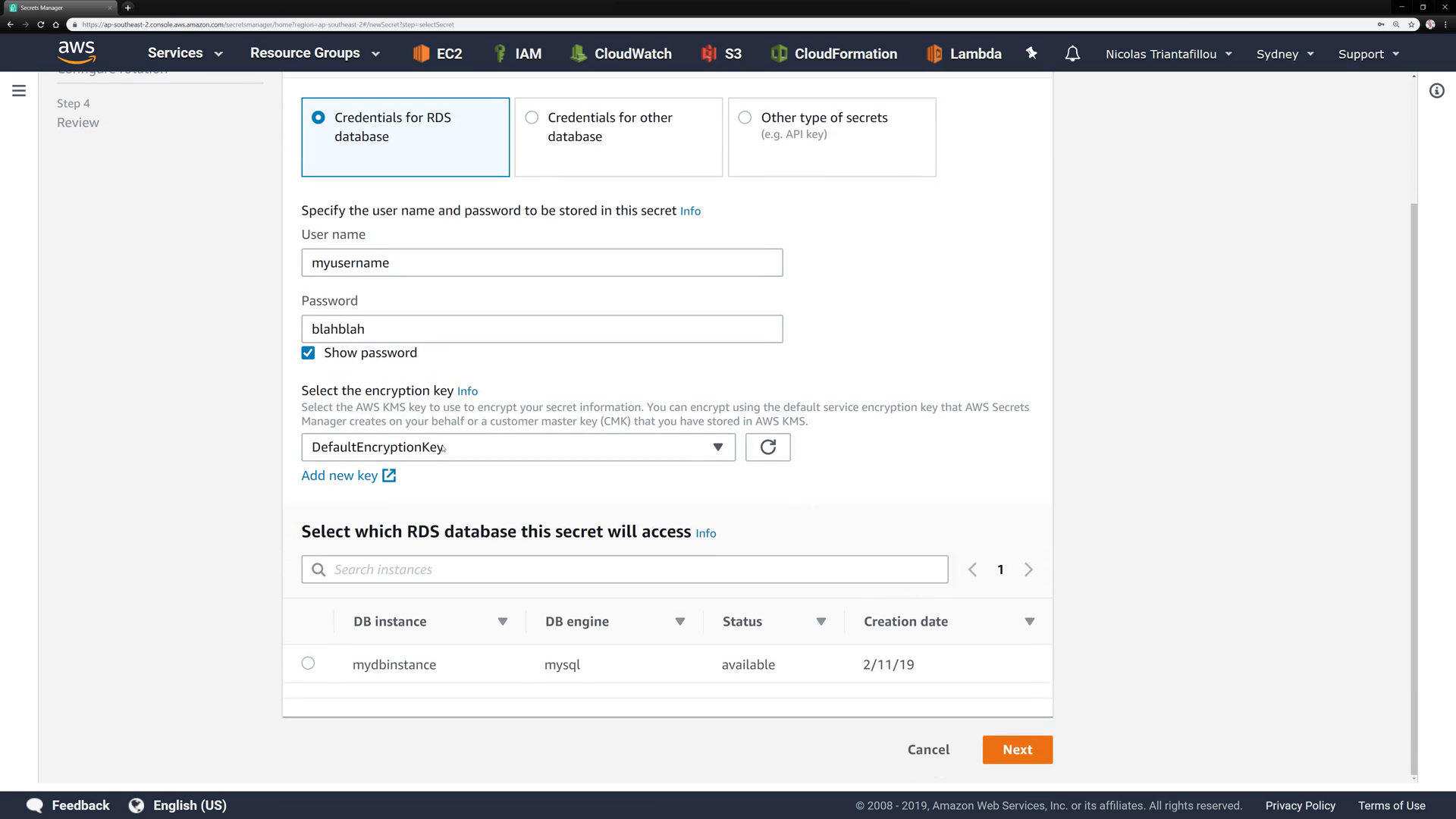The height and width of the screenshot is (819, 1456).
Task: Open the DefaultEncryptionKey dropdown
Action: [518, 447]
